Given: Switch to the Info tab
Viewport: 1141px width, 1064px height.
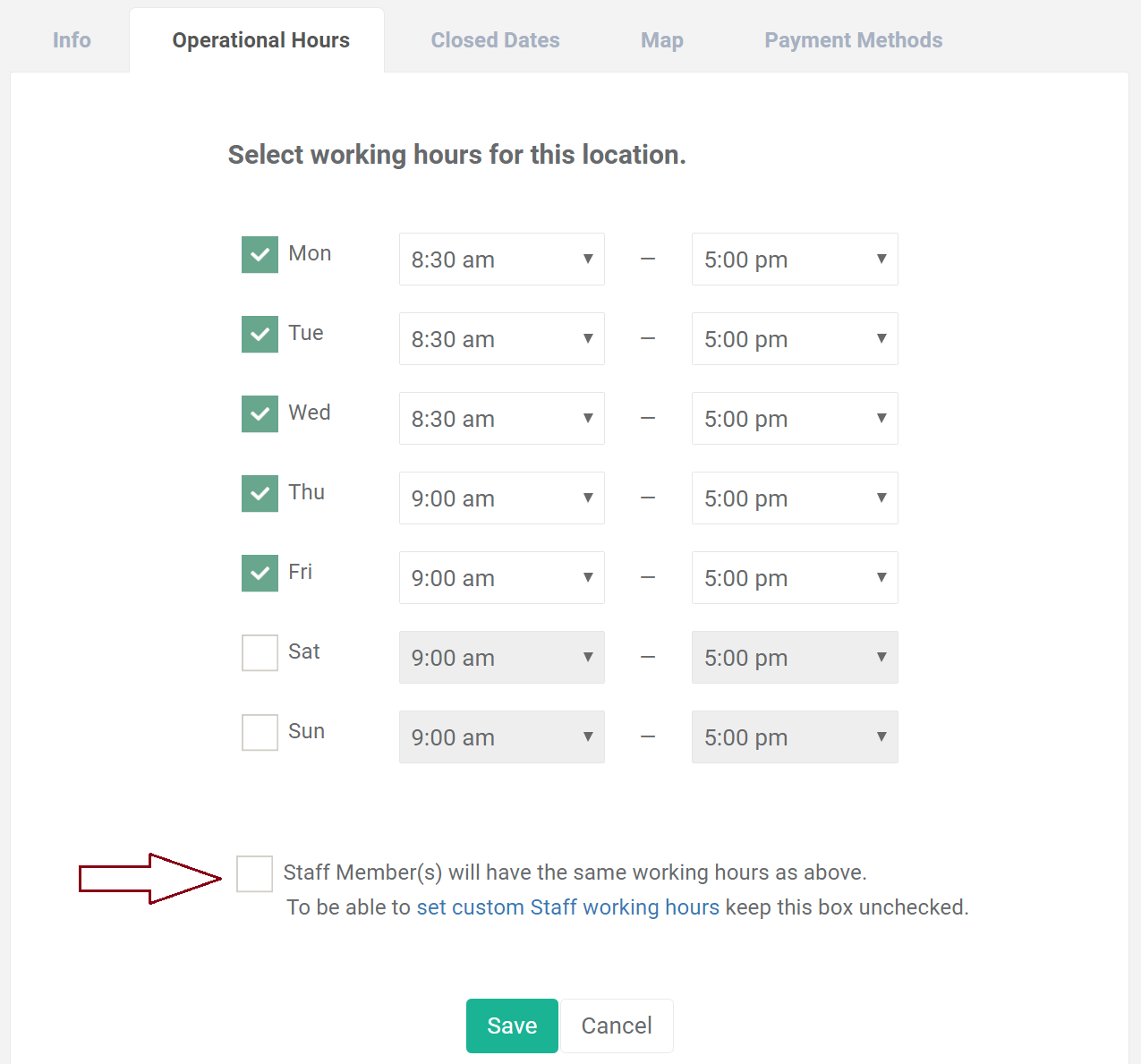Looking at the screenshot, I should coord(71,39).
